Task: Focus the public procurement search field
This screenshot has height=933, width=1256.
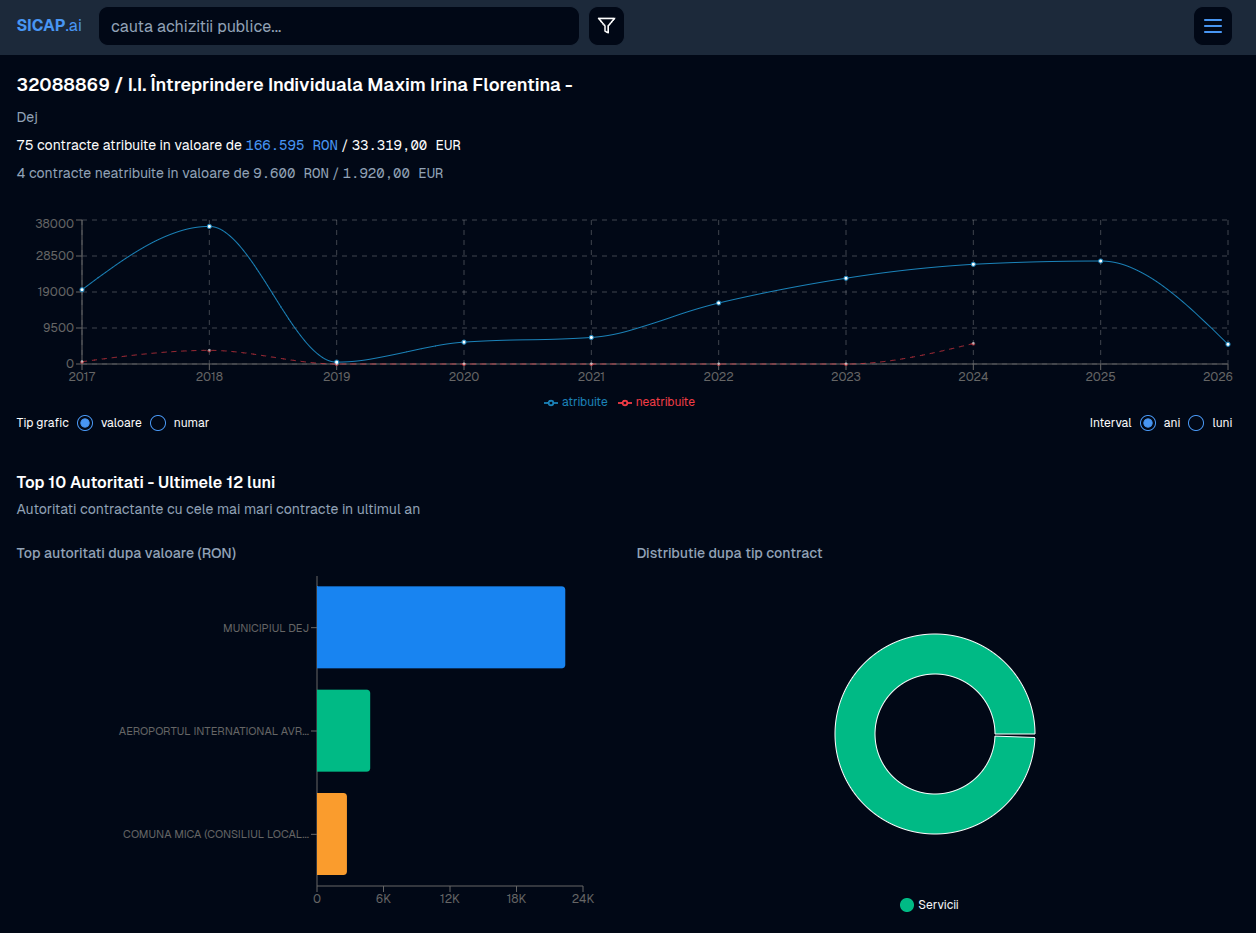Action: [338, 26]
